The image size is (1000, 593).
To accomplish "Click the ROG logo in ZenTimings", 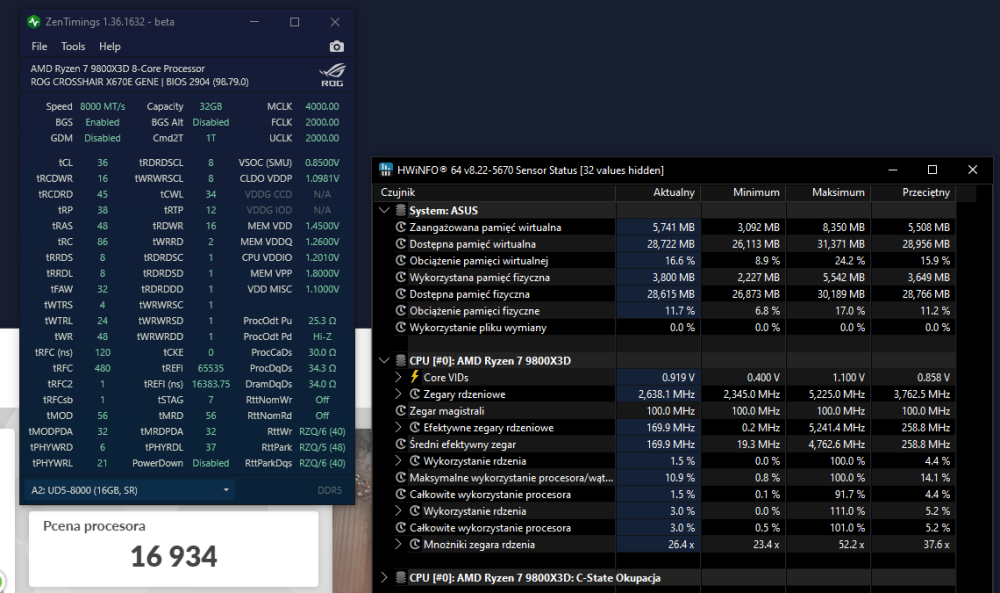I will [x=330, y=75].
